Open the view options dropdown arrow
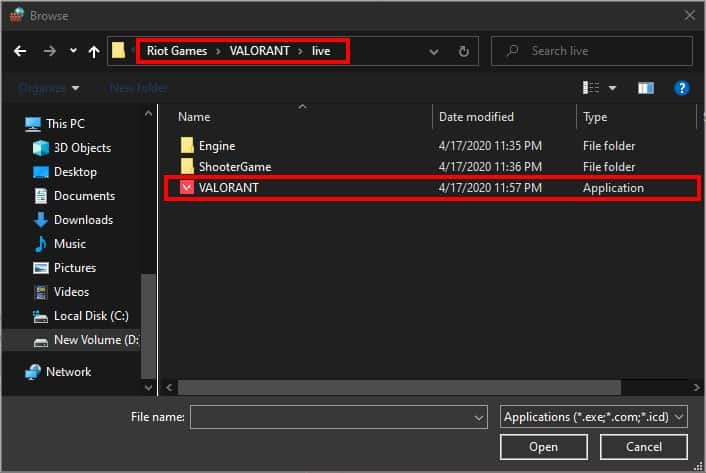 pos(612,88)
